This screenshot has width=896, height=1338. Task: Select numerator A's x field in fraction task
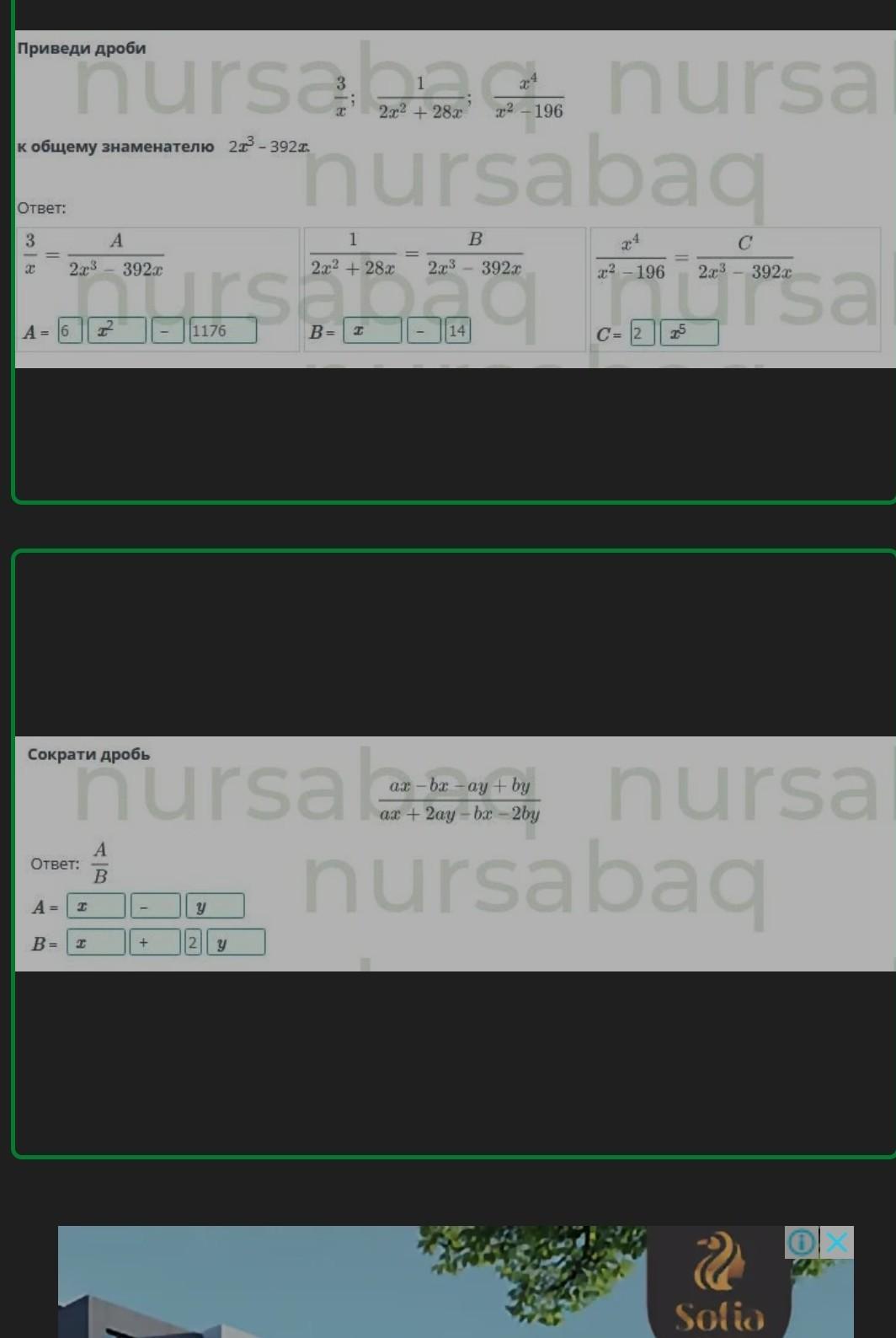tap(96, 906)
